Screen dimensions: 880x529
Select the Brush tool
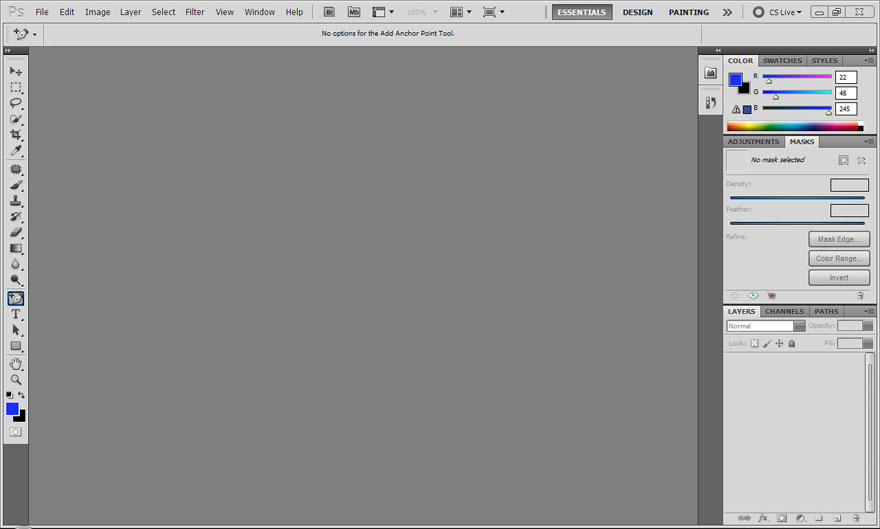pyautogui.click(x=16, y=185)
